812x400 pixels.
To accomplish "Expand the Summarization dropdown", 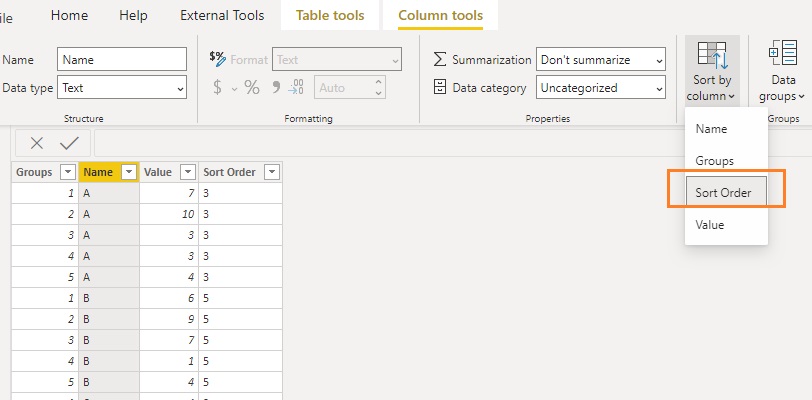I will coord(659,60).
